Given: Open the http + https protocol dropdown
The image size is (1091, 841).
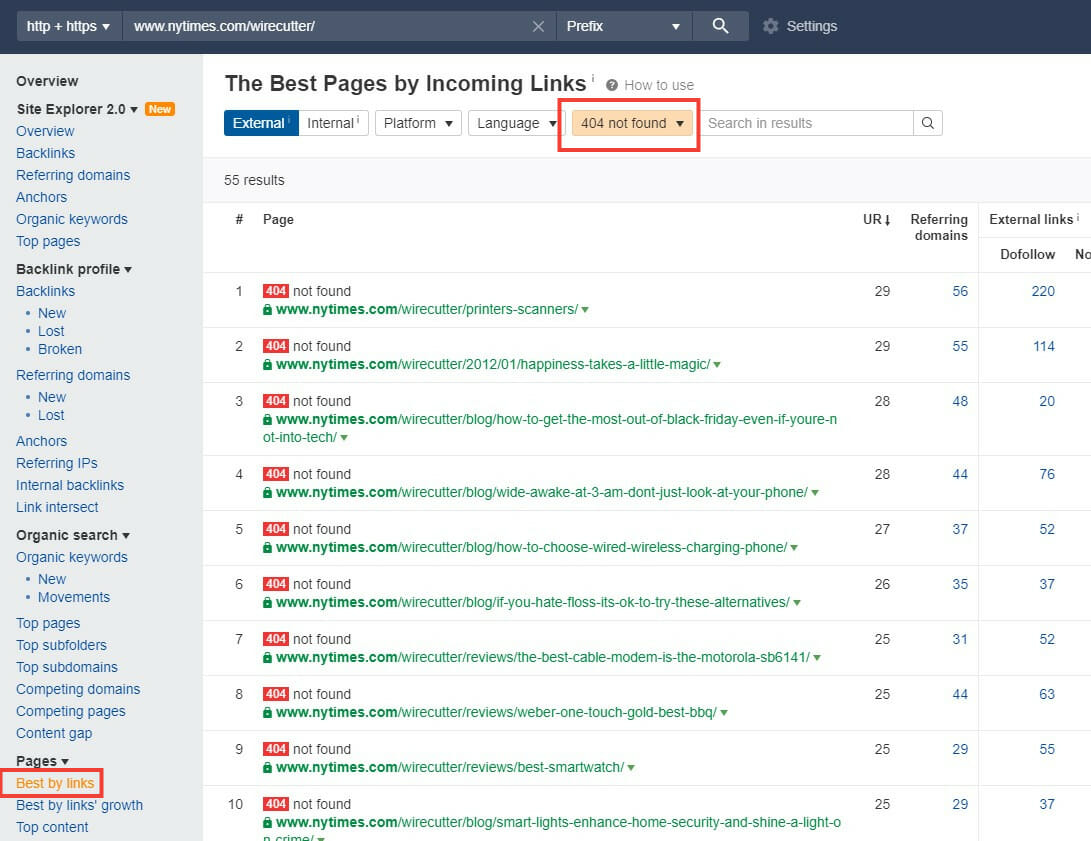Looking at the screenshot, I should pos(68,26).
